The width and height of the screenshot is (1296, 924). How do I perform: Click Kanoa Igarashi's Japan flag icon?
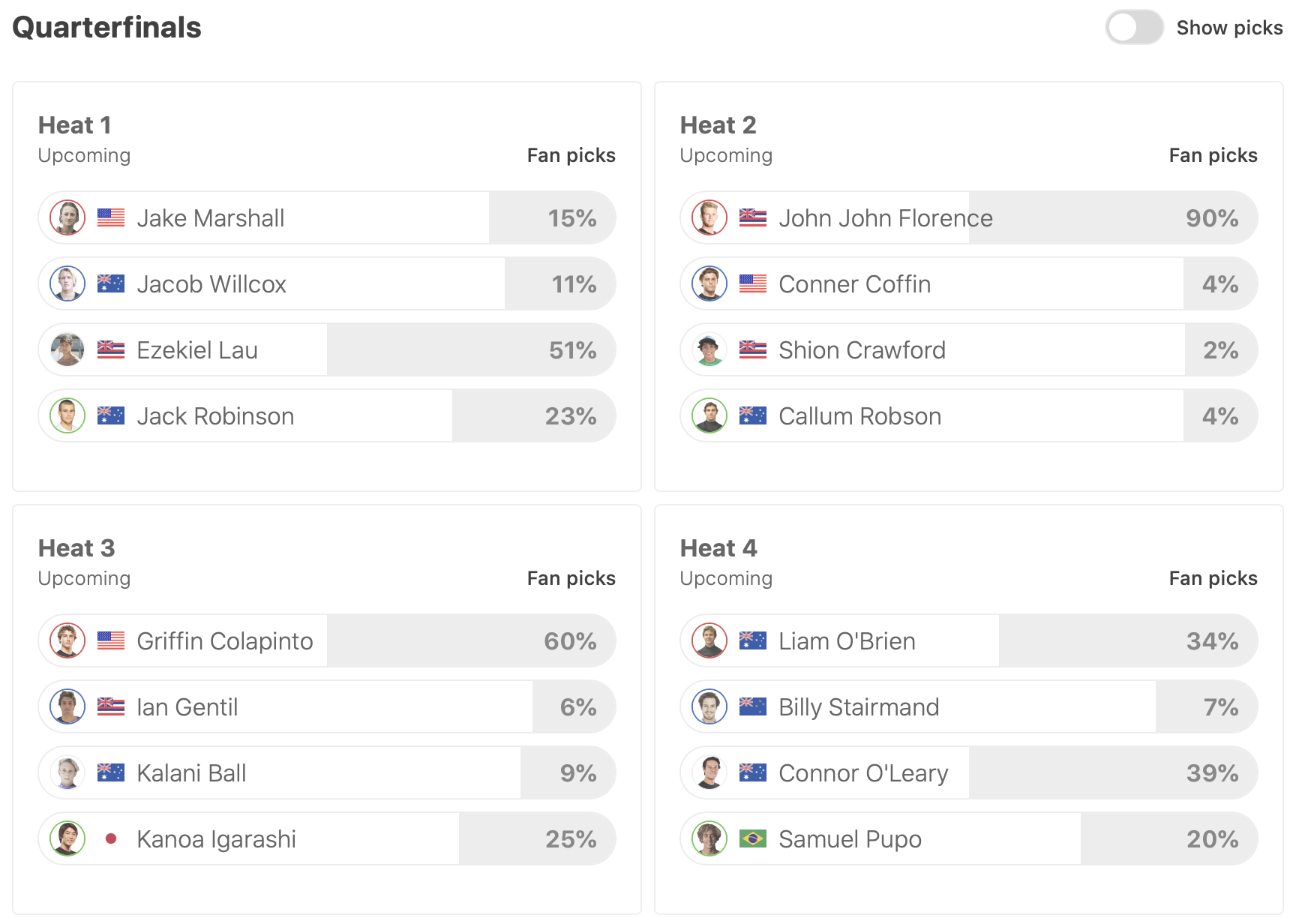pyautogui.click(x=111, y=839)
